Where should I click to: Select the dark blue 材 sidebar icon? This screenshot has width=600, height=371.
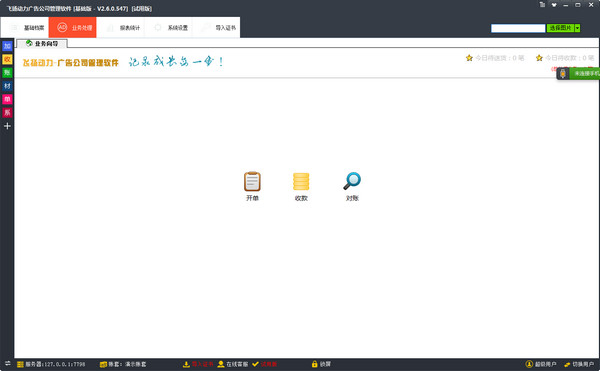7,86
